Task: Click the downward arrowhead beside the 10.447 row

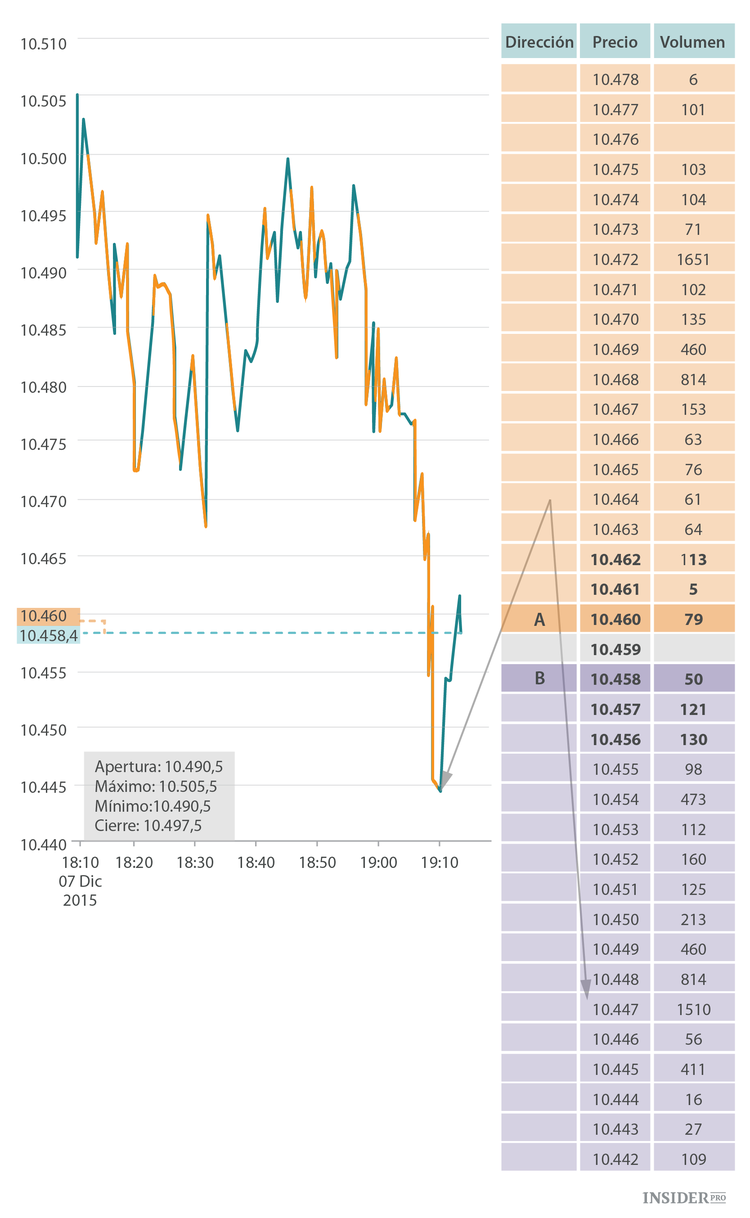Action: click(586, 989)
